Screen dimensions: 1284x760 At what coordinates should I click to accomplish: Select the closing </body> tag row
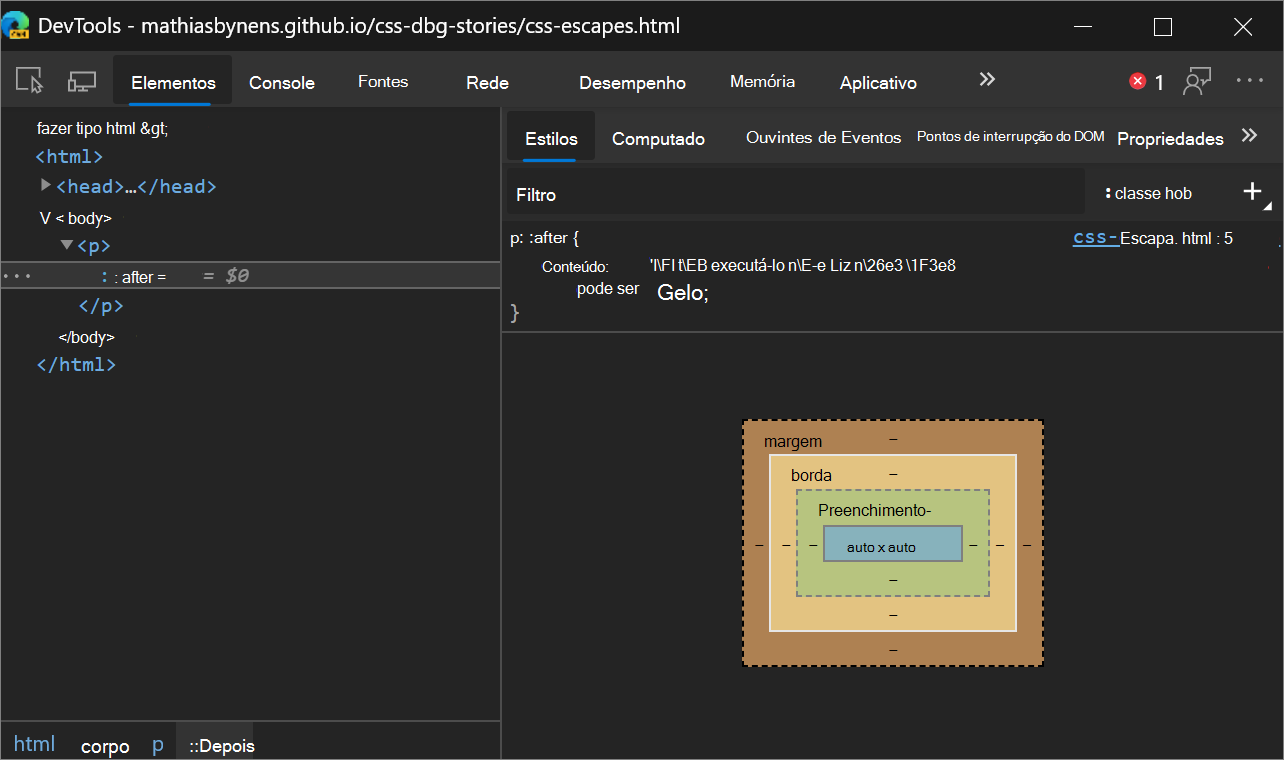click(x=87, y=337)
